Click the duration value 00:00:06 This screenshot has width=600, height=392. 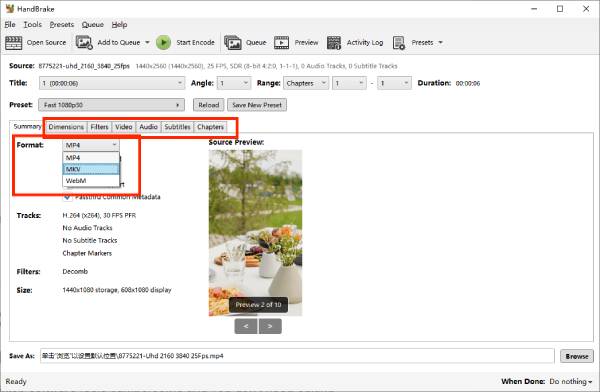pyautogui.click(x=468, y=83)
